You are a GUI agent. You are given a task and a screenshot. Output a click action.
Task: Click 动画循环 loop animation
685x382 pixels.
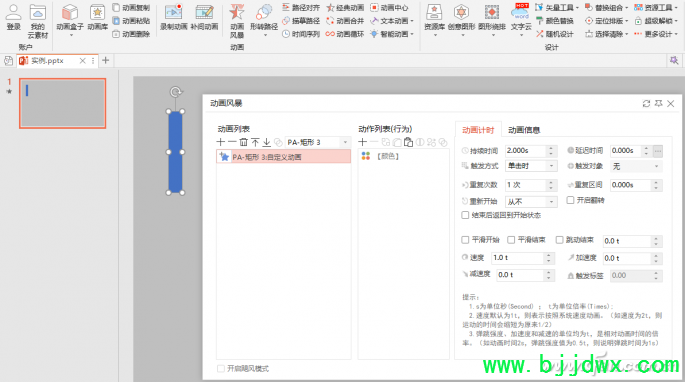(345, 34)
